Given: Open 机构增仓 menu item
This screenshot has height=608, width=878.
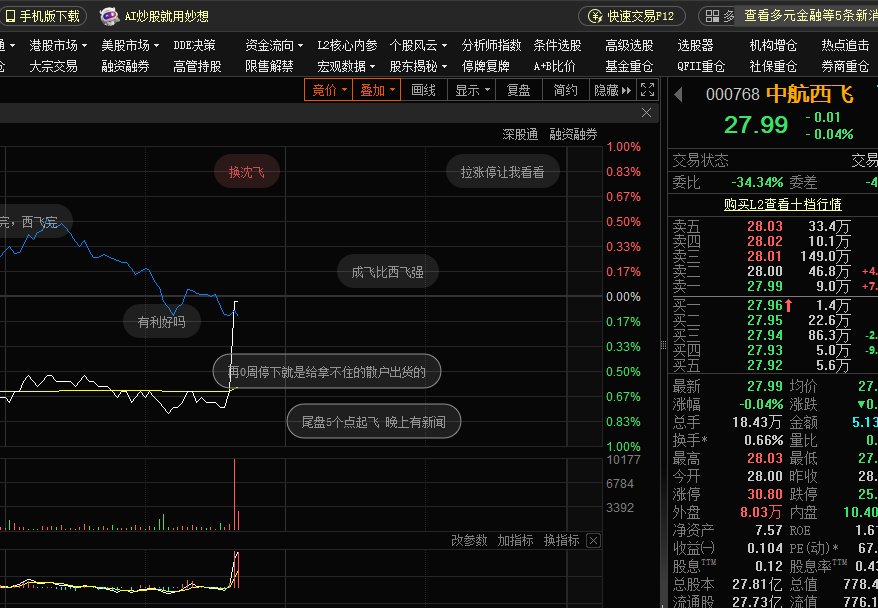Looking at the screenshot, I should [x=773, y=45].
